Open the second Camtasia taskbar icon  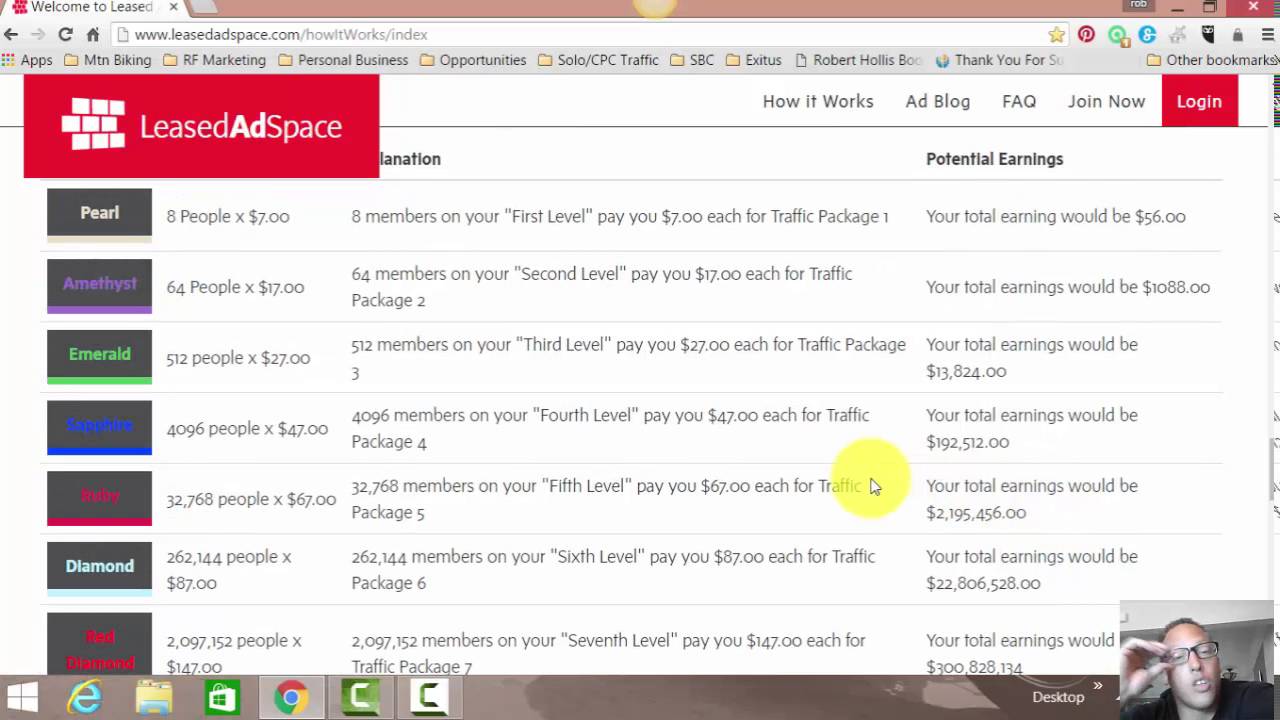tap(429, 697)
